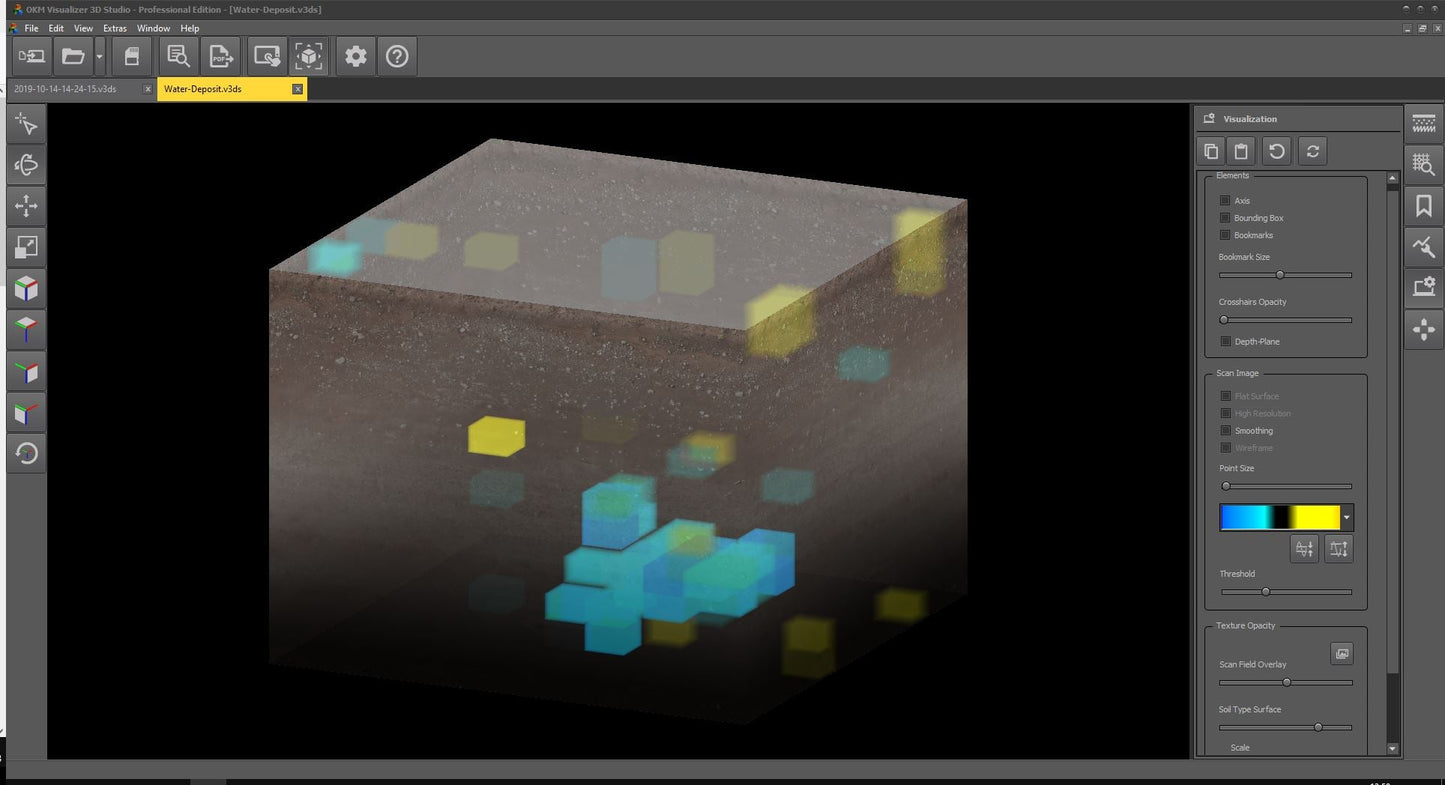Viewport: 1445px width, 785px height.
Task: Open the Extras menu
Action: [115, 28]
